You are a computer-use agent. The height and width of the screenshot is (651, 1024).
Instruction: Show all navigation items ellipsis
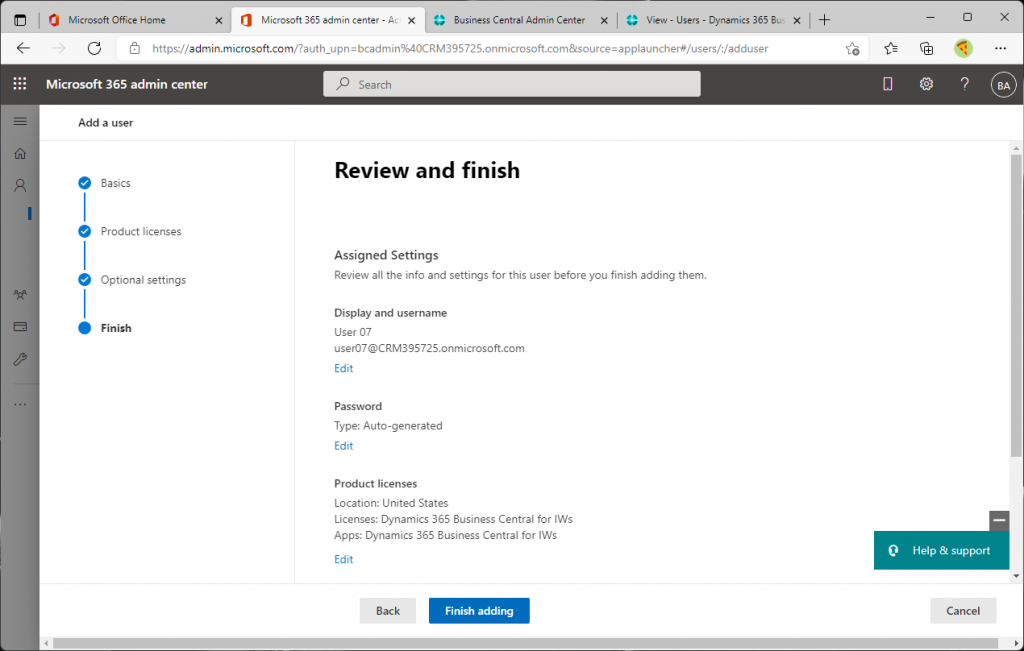coord(20,404)
